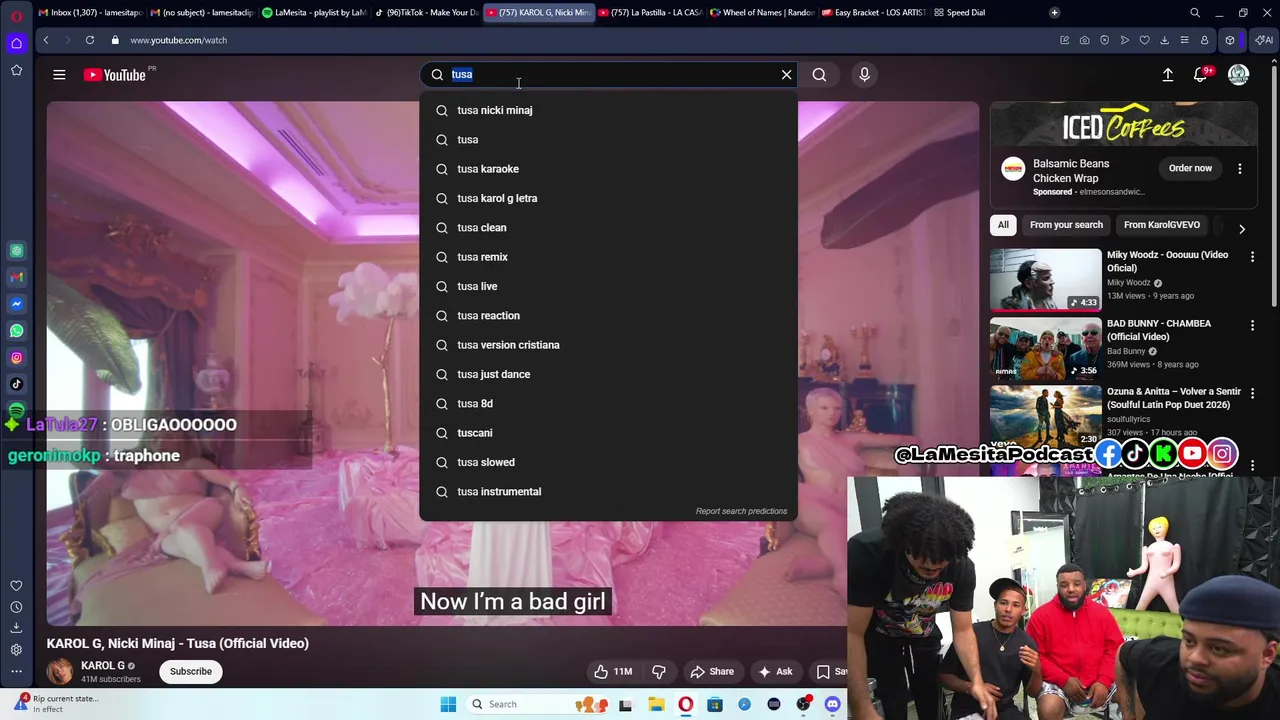Open the Opera sidebar downloads icon
Screen dimensions: 1280x720
click(x=16, y=628)
